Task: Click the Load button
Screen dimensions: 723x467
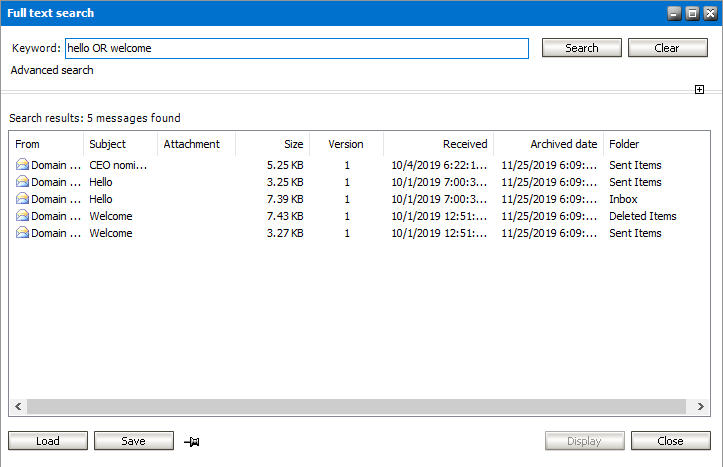Action: (48, 441)
